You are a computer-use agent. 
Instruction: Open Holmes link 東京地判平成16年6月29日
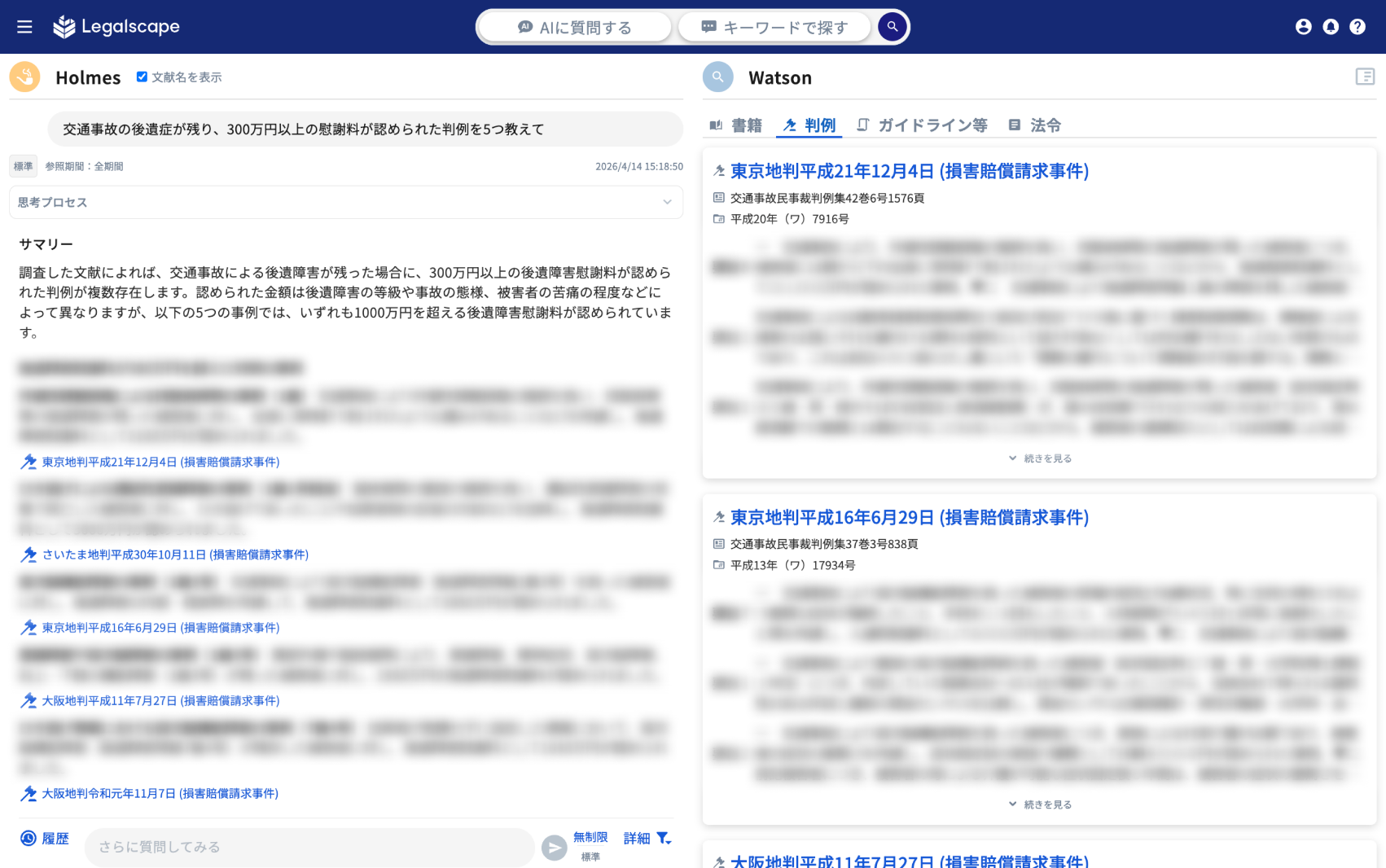pyautogui.click(x=160, y=628)
